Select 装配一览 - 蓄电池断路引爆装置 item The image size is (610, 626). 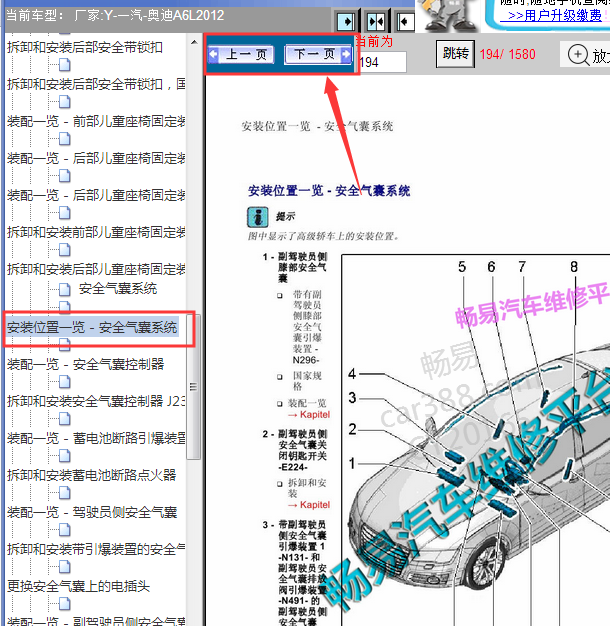point(96,438)
